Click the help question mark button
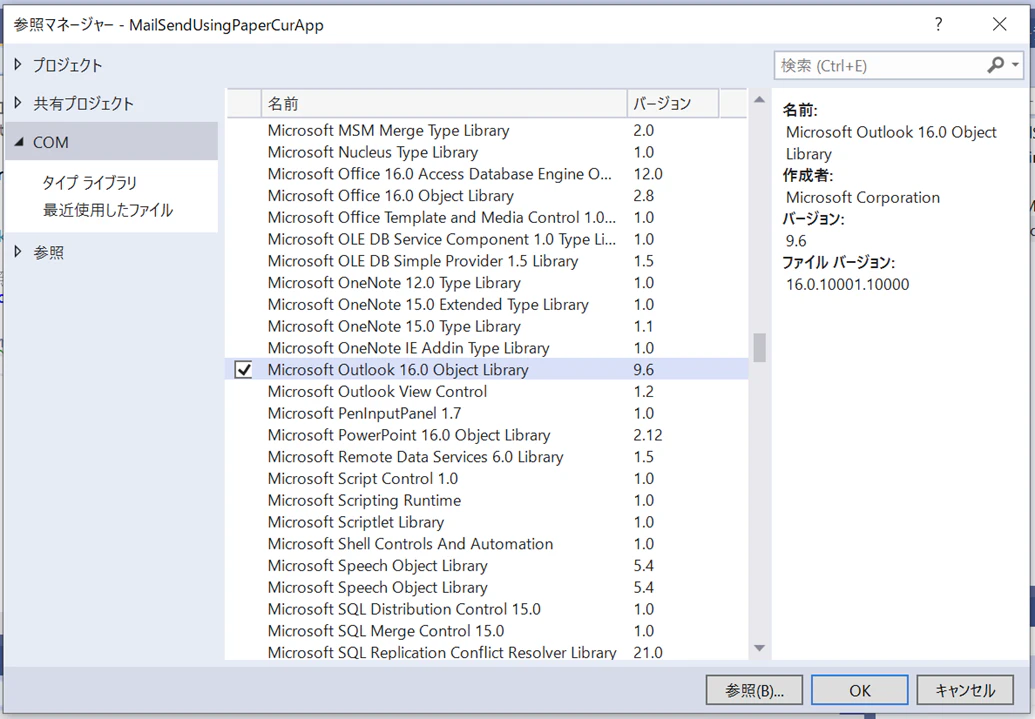1035x719 pixels. [x=939, y=24]
